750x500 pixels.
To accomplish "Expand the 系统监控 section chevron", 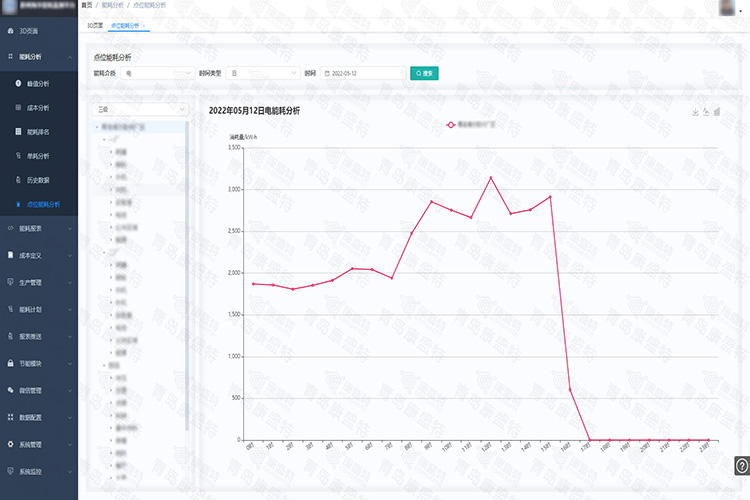I will coord(70,472).
